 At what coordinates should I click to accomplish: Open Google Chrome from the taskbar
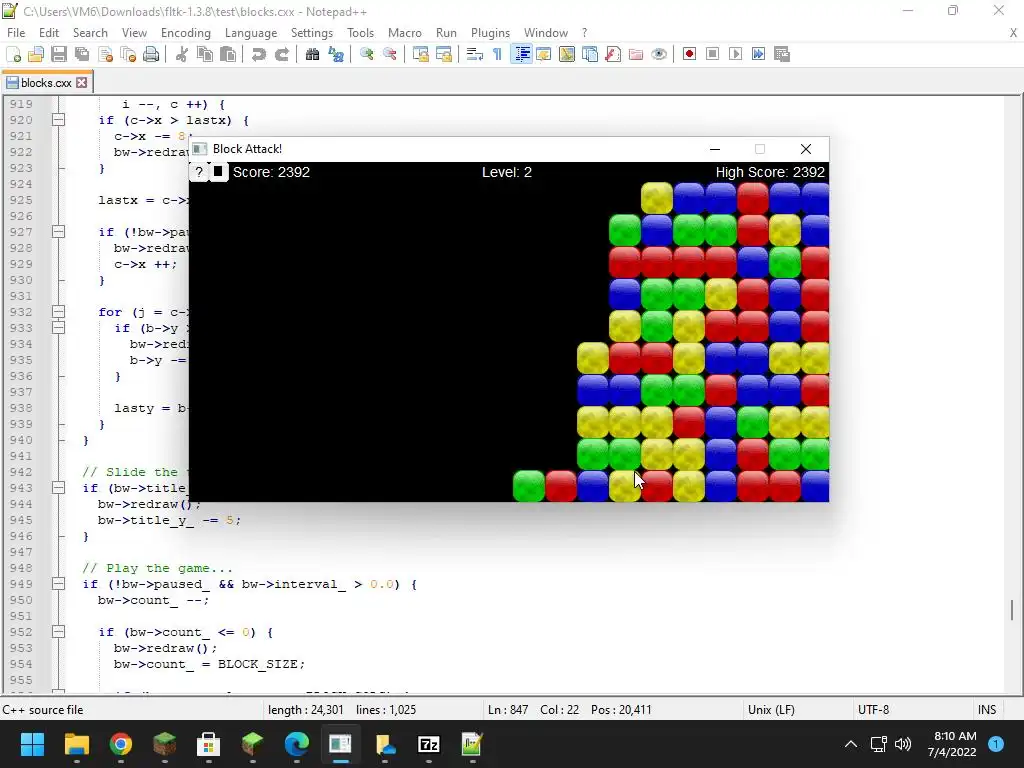tap(121, 744)
